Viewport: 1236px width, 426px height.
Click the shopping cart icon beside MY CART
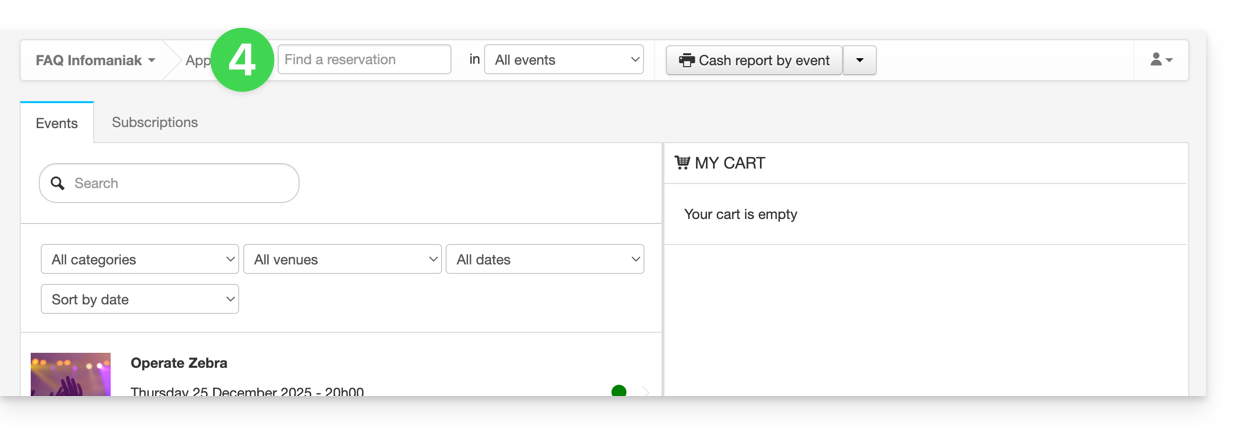point(682,163)
